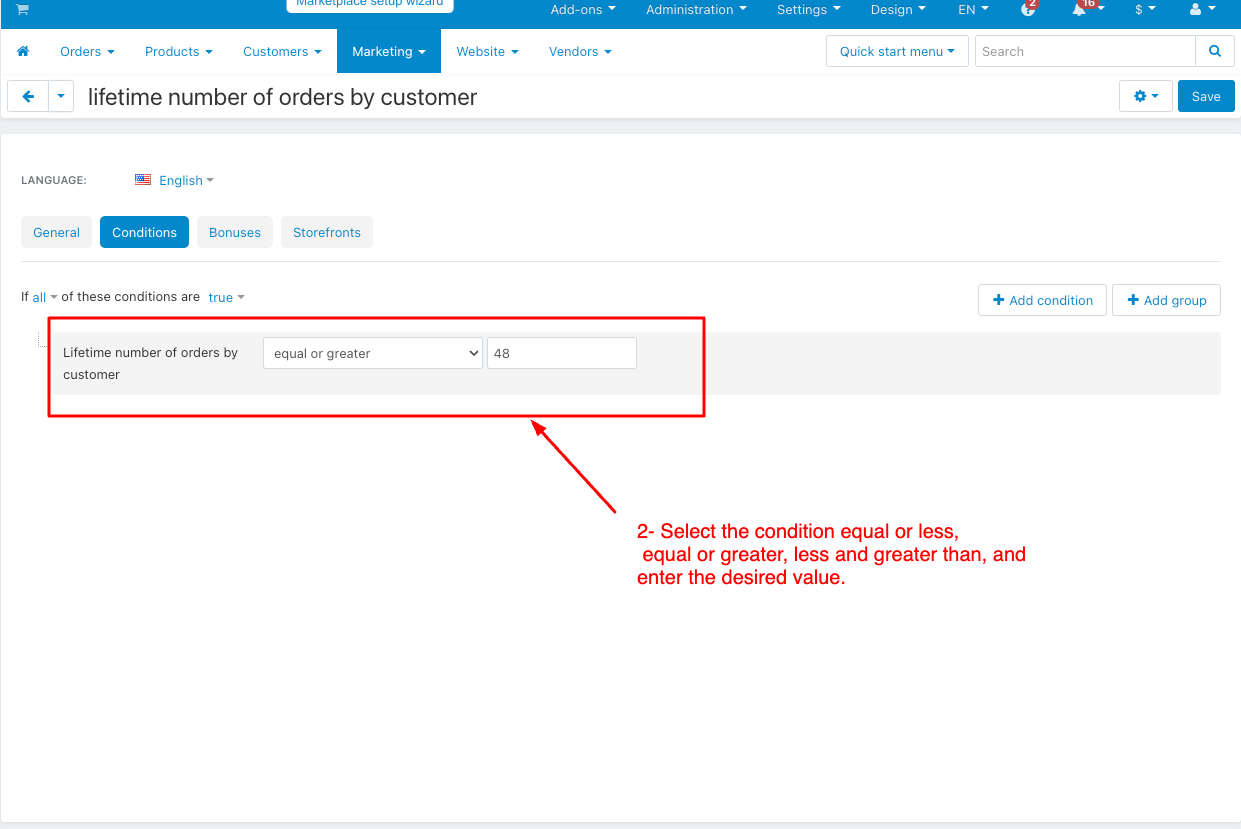Click the user profile icon
1241x829 pixels.
coord(1196,9)
